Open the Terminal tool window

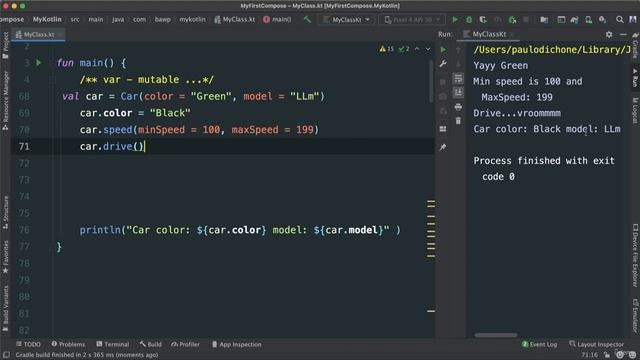(113, 344)
